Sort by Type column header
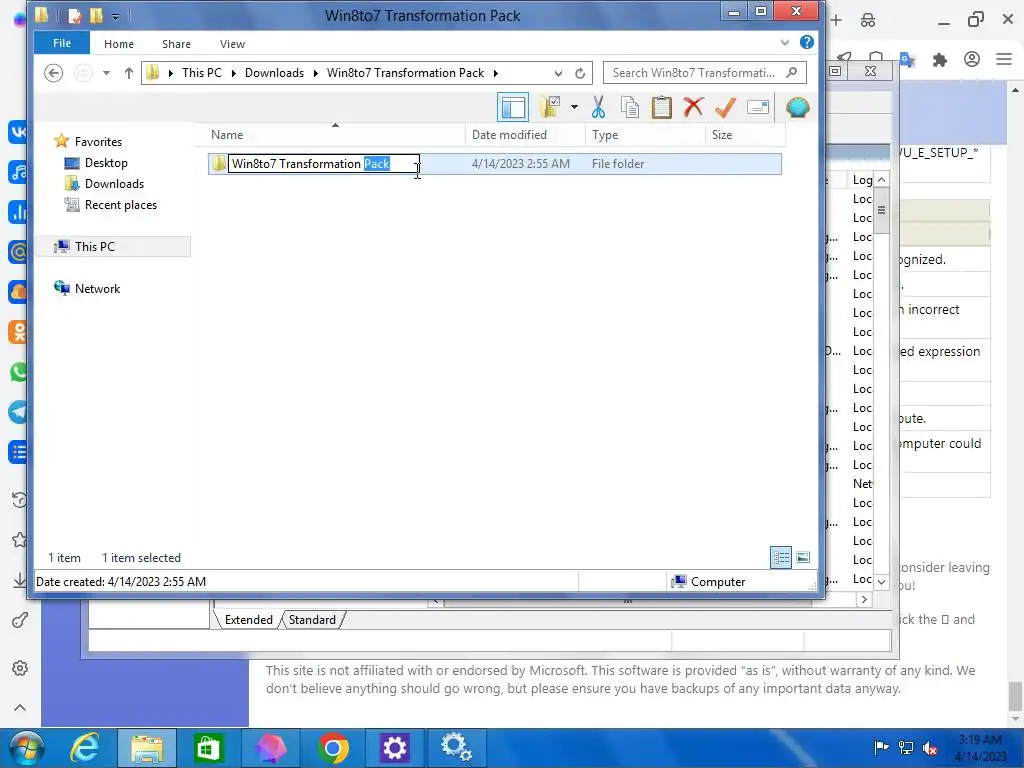Screen dimensions: 1024x768 645,135
